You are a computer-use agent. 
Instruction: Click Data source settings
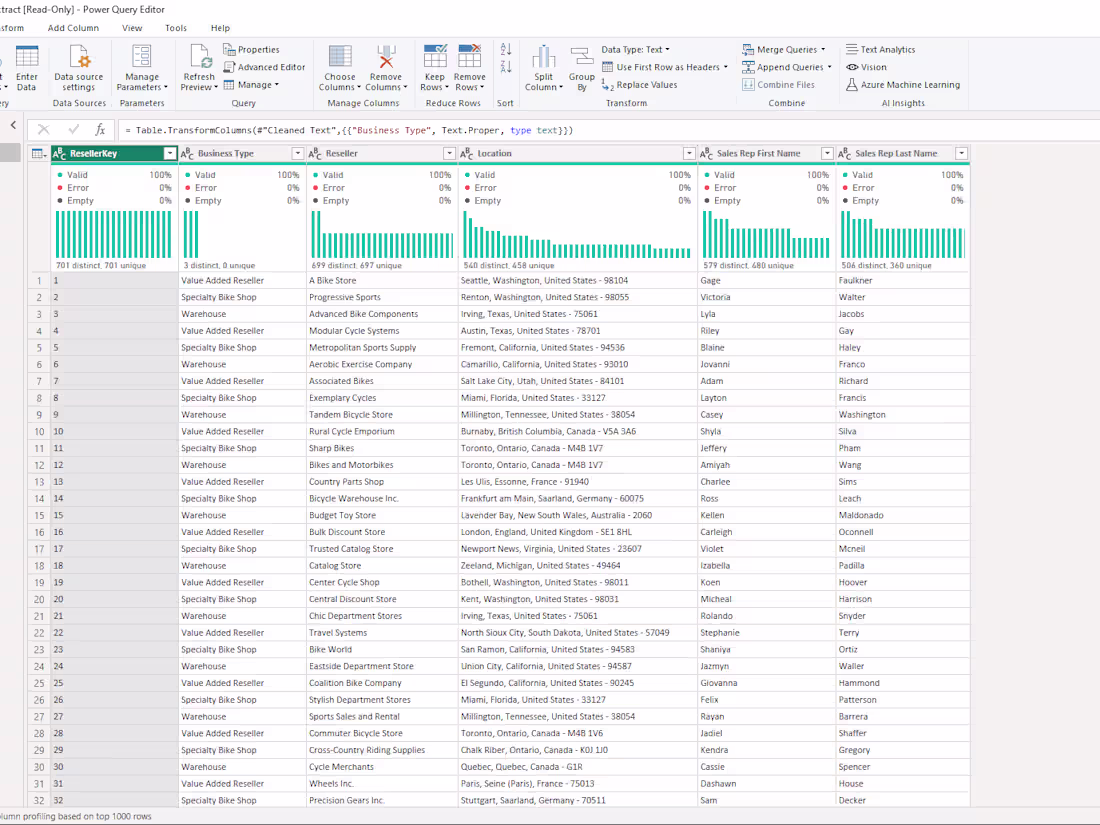tap(79, 70)
